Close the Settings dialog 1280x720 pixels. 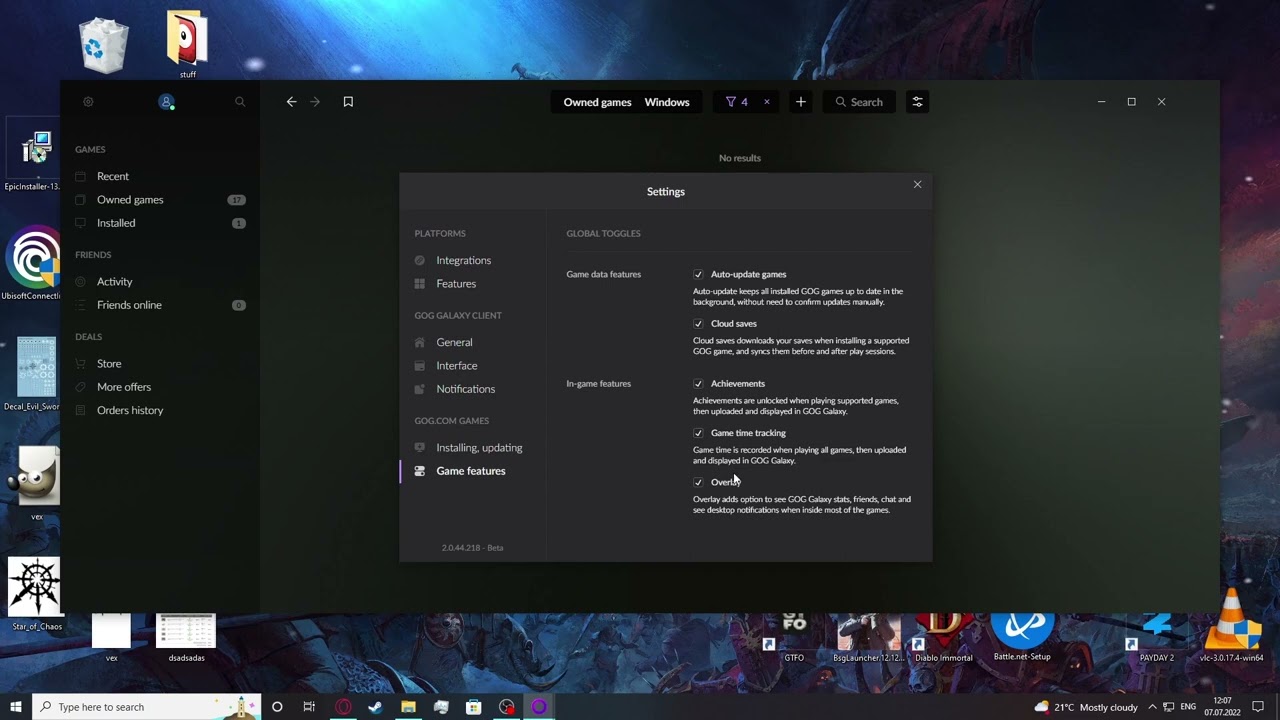(917, 184)
